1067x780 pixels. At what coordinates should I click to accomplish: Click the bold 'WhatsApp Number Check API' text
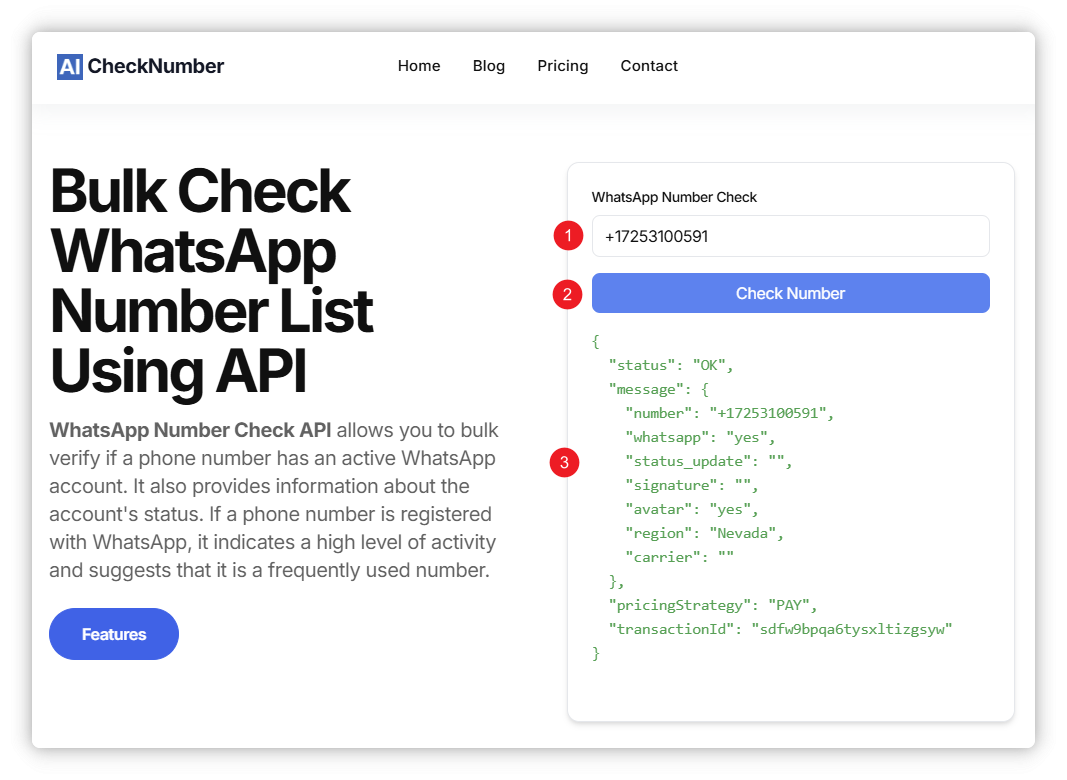pyautogui.click(x=191, y=430)
